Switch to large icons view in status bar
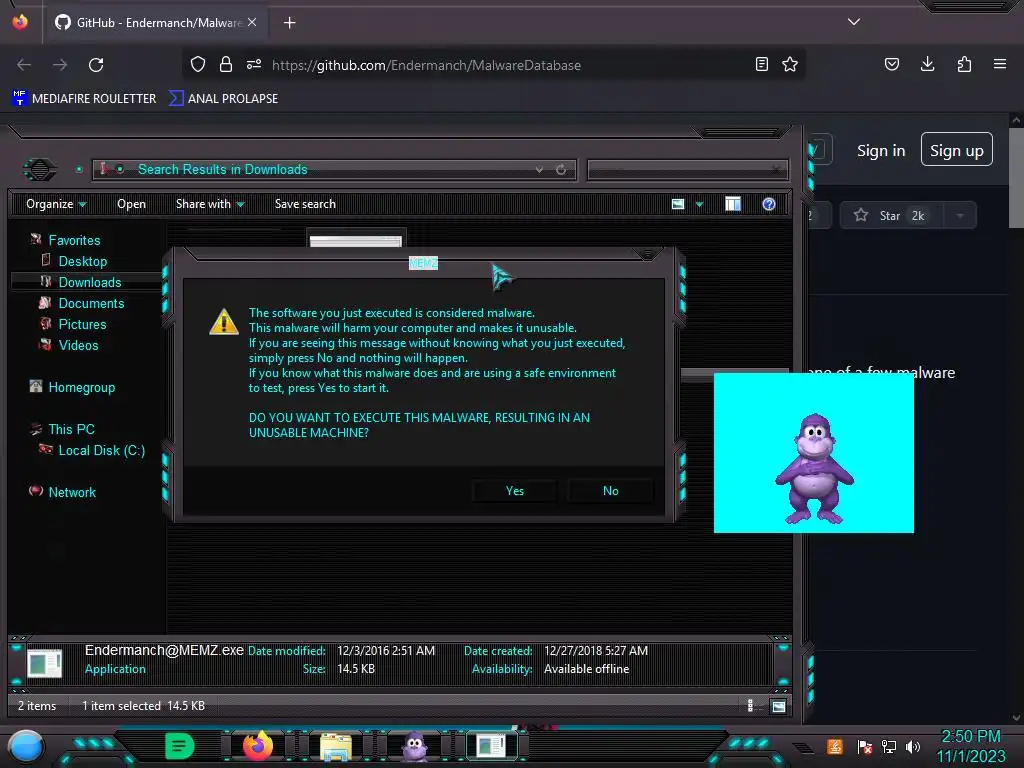The width and height of the screenshot is (1024, 768). click(x=778, y=706)
